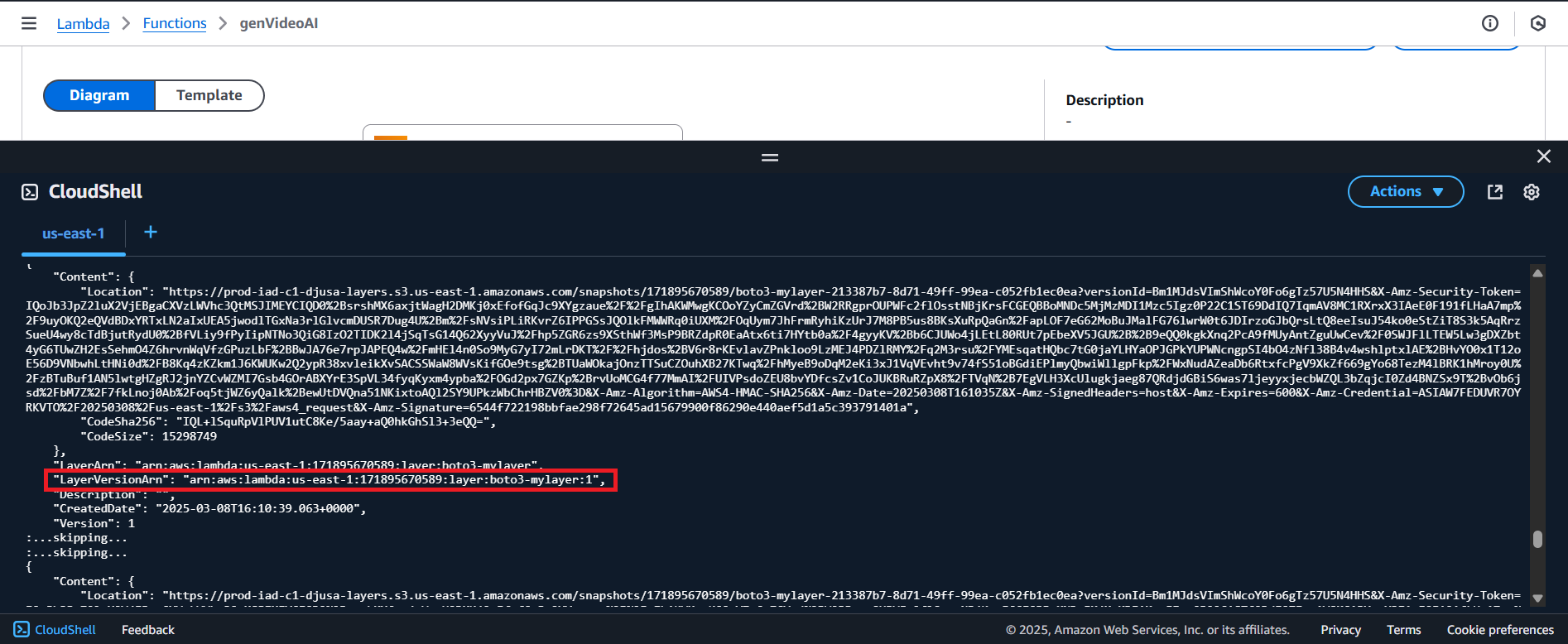The width and height of the screenshot is (1568, 644).
Task: Add a new CloudShell terminal tab
Action: (151, 233)
